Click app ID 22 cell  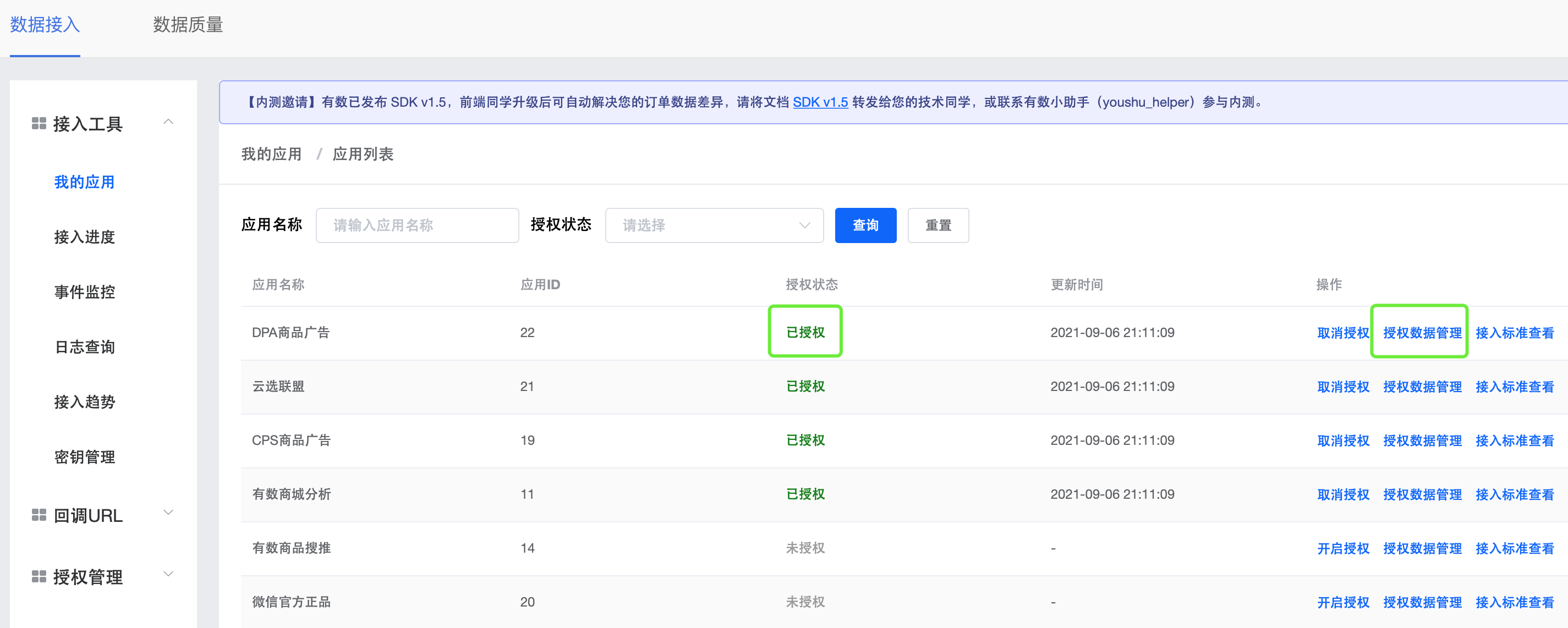tap(527, 332)
